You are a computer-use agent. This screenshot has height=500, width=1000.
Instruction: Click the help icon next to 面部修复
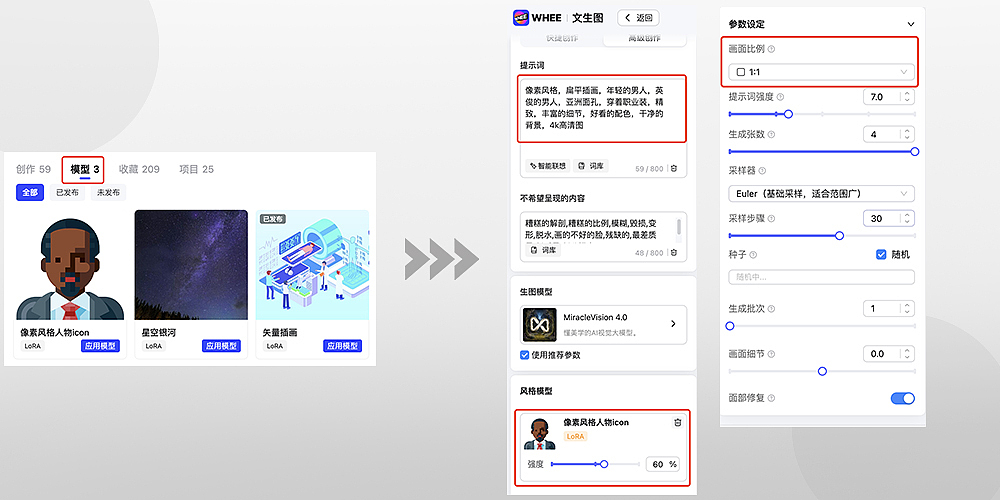771,399
